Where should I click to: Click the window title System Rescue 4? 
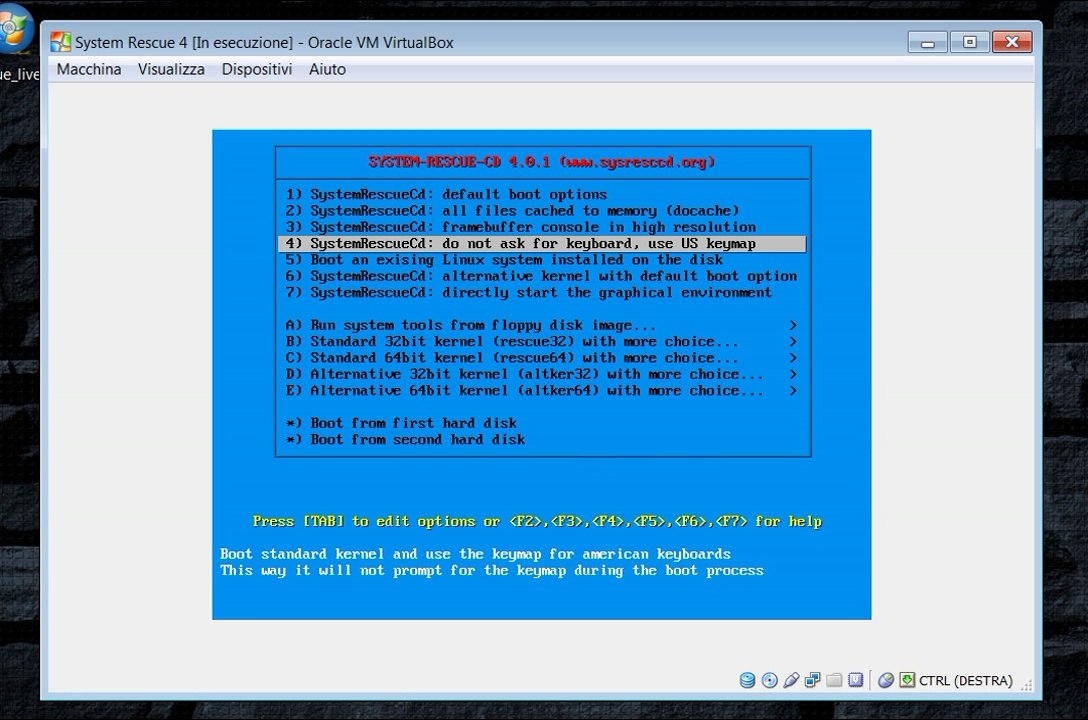[x=264, y=43]
